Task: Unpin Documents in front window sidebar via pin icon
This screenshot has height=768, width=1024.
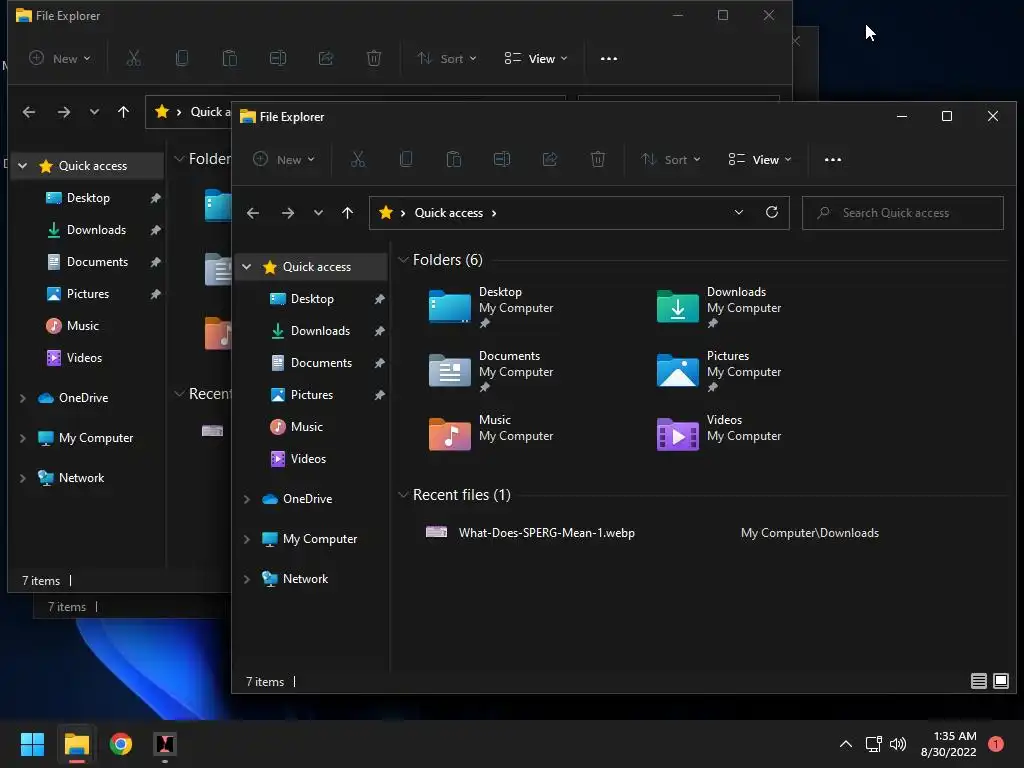Action: [379, 363]
